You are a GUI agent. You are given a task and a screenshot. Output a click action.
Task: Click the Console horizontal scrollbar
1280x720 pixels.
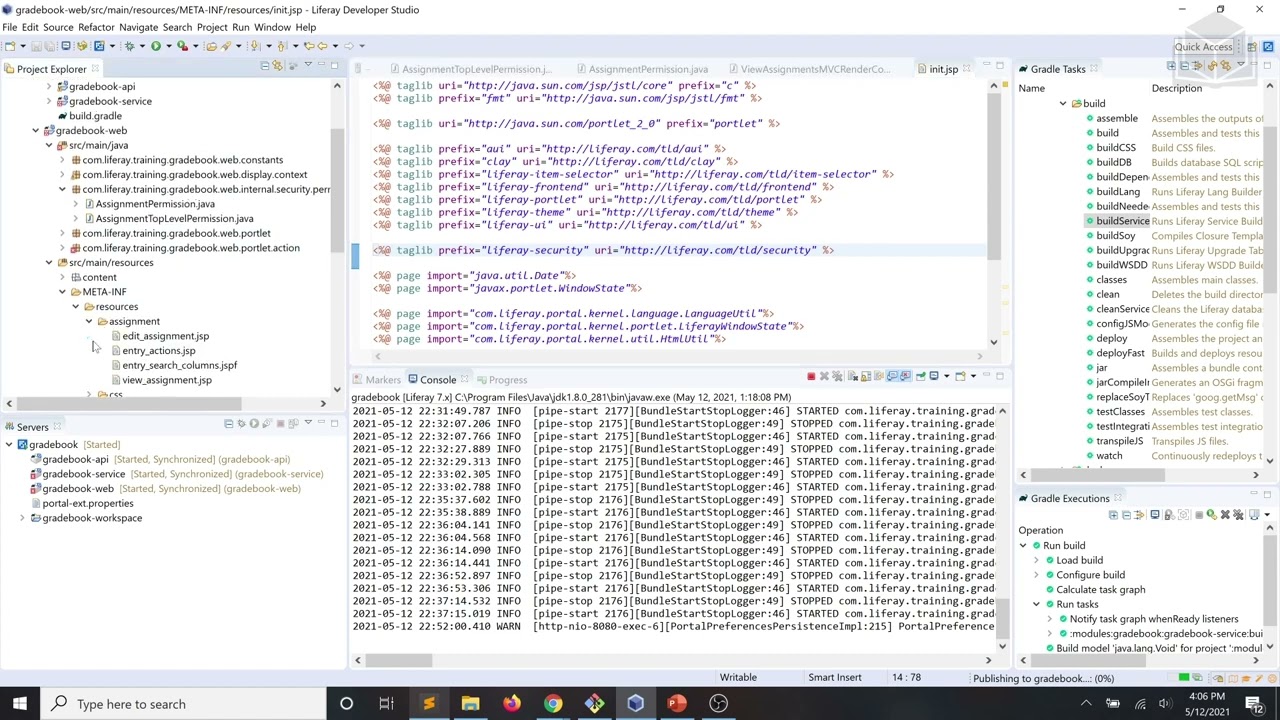(397, 660)
